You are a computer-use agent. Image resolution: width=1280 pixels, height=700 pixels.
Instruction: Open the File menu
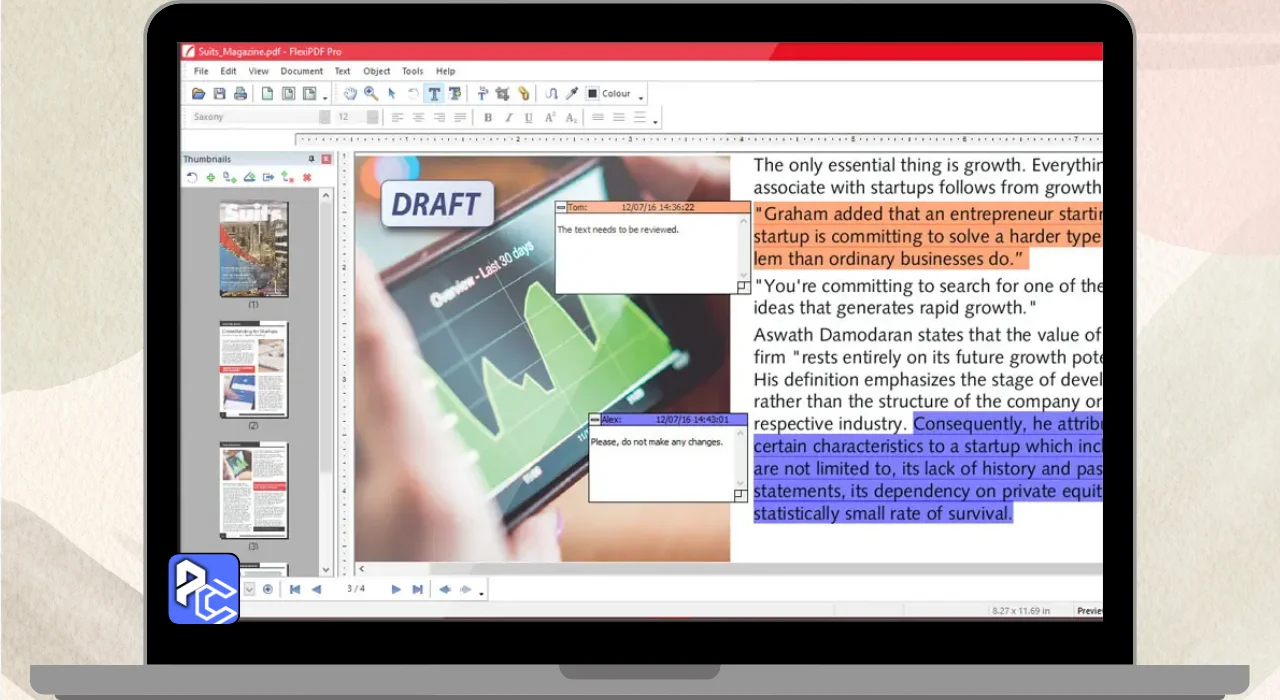[x=201, y=71]
